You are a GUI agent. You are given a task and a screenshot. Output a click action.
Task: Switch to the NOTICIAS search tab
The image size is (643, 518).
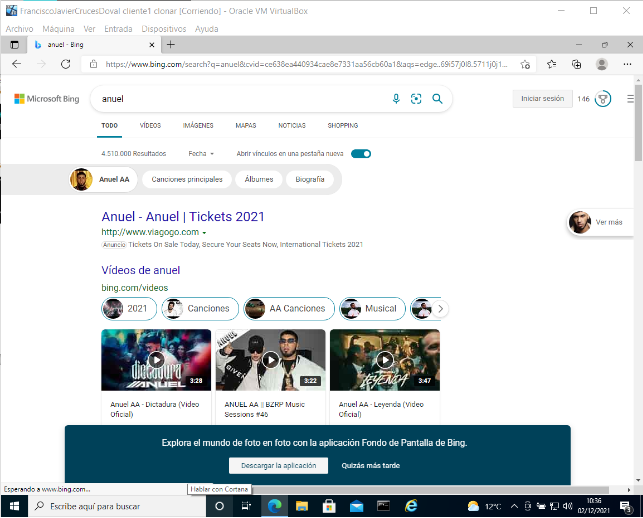(x=292, y=126)
